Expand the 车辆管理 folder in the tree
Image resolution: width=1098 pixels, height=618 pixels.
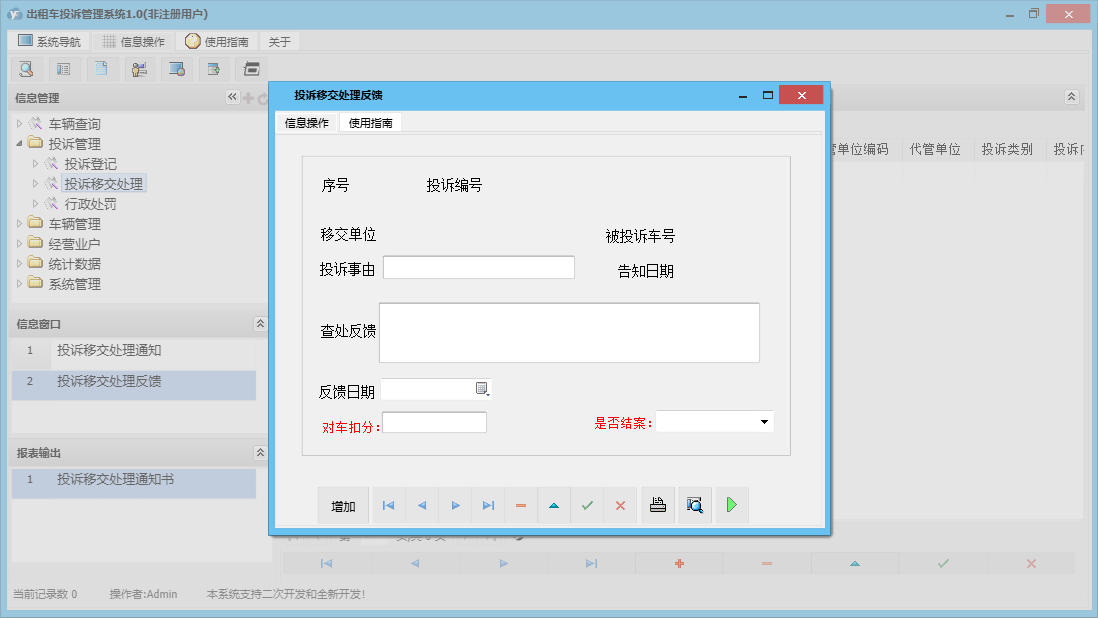(20, 223)
